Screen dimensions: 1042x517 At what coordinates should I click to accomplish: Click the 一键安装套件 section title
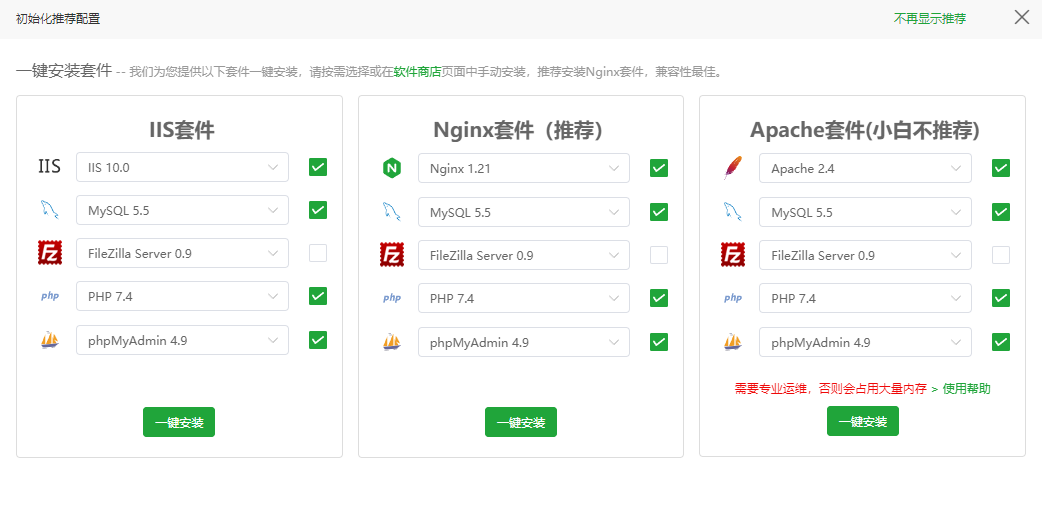64,71
